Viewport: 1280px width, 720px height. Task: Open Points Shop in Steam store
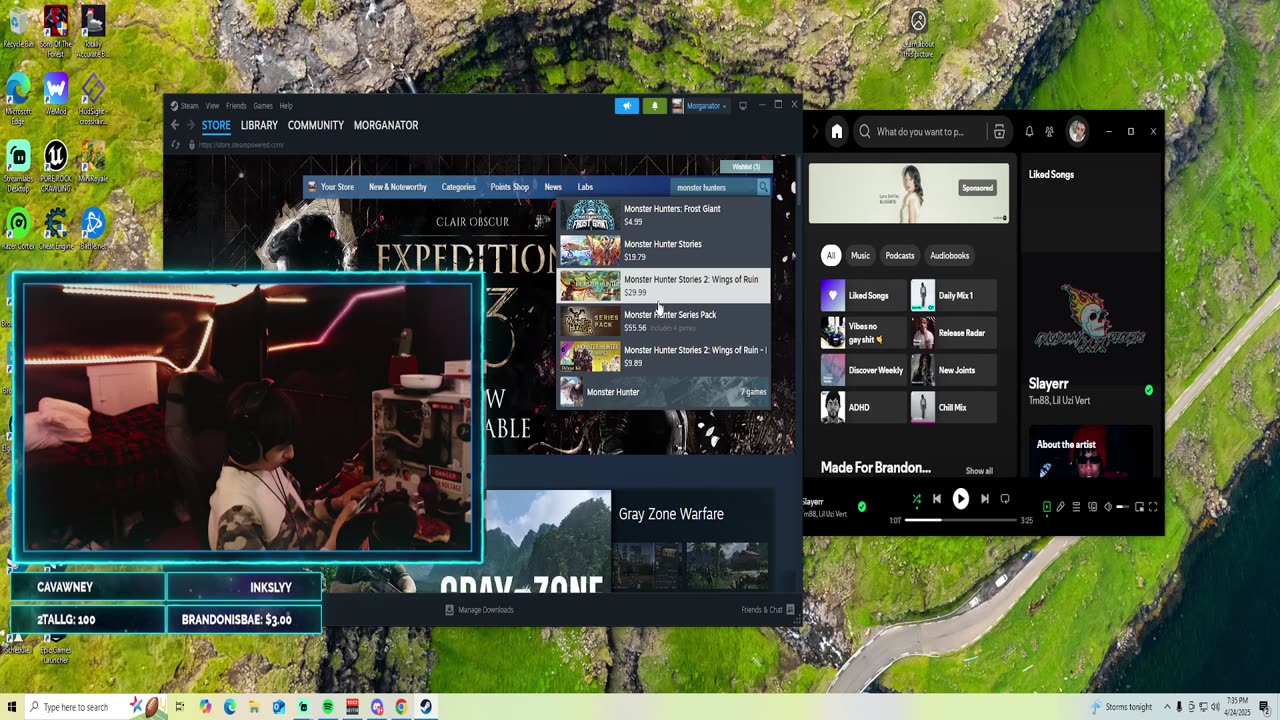(510, 187)
